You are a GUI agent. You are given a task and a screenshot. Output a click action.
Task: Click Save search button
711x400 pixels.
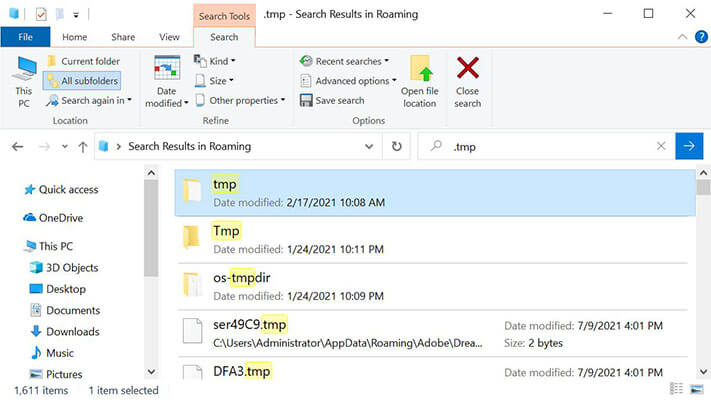click(x=339, y=100)
